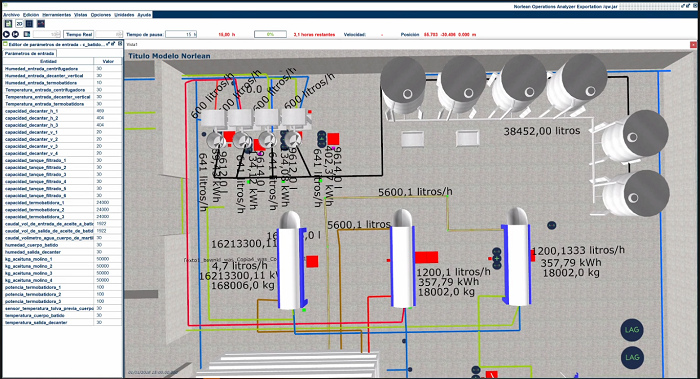The height and width of the screenshot is (379, 700).
Task: Close the Vista1 panel with the red X
Action: (693, 45)
